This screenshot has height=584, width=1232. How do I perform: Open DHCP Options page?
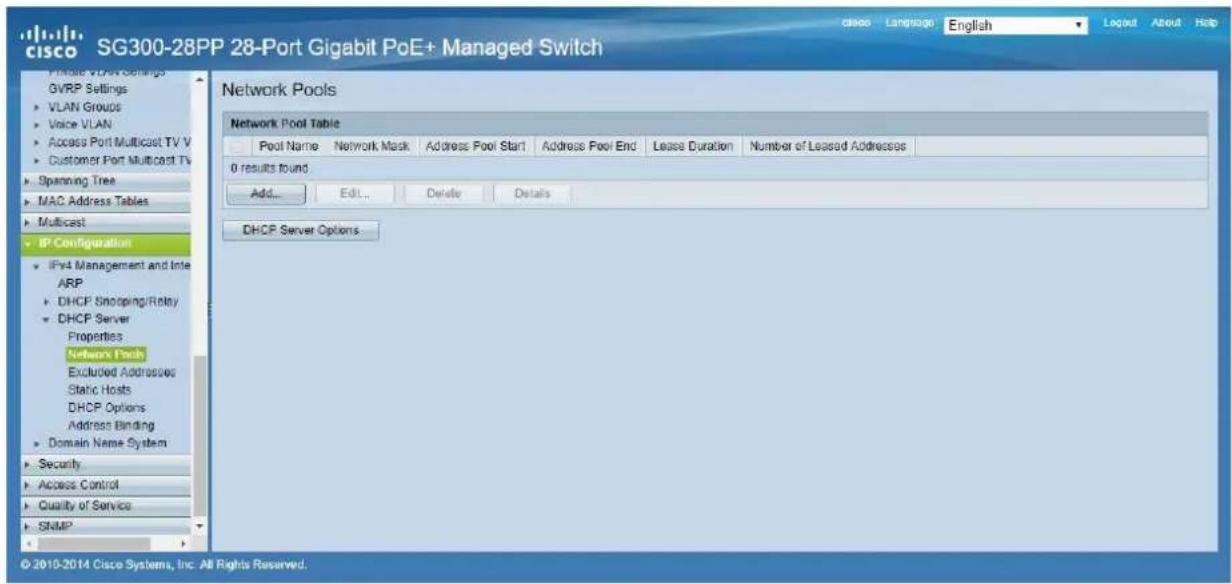click(106, 407)
